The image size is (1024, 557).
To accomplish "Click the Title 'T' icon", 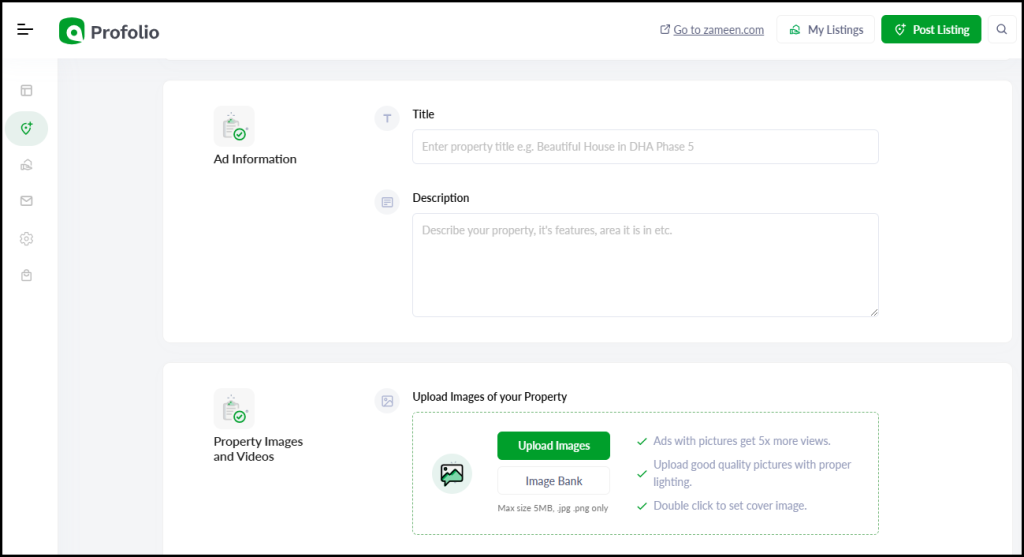I will pos(387,118).
